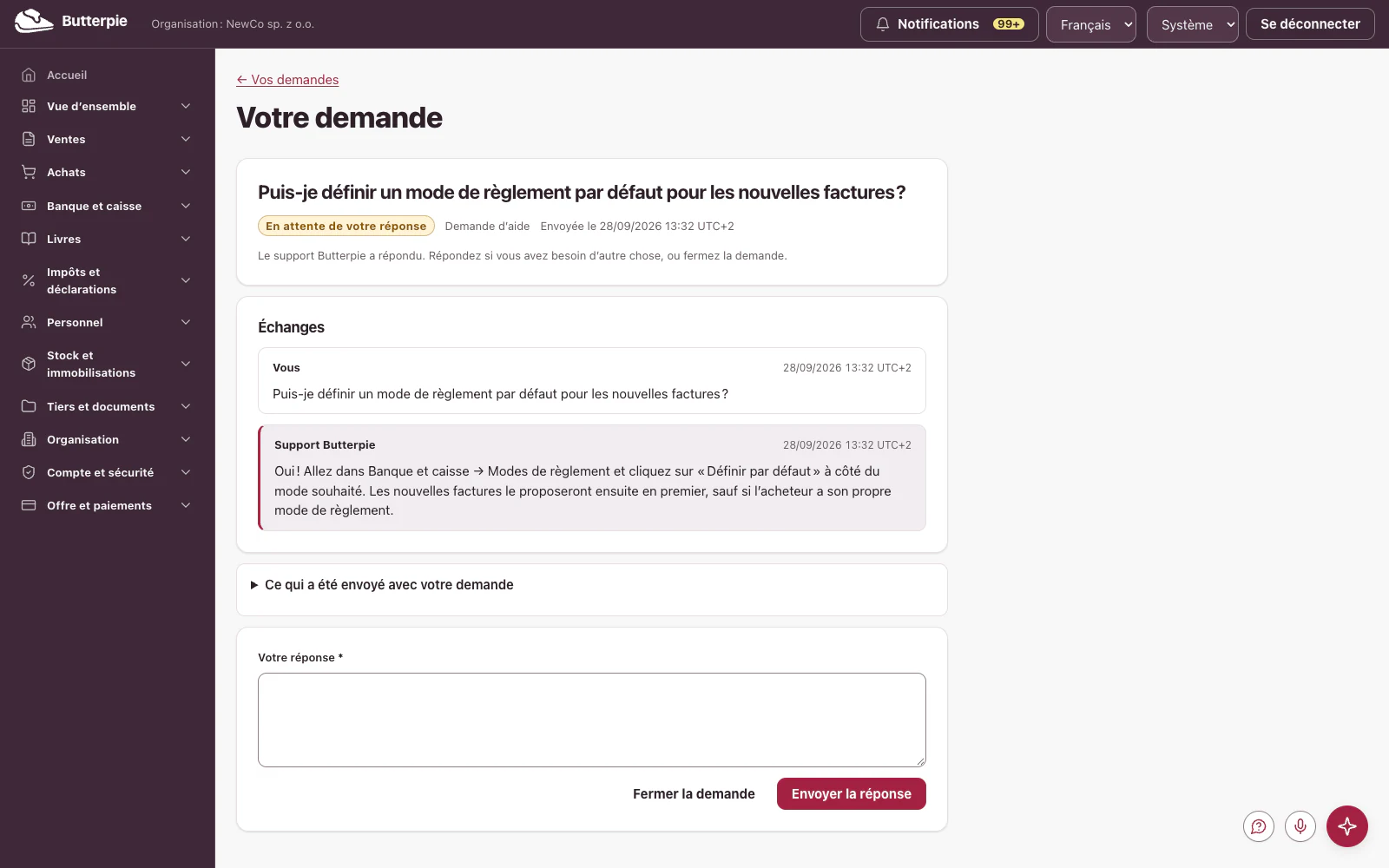1389x868 pixels.
Task: Click the 'Demande d'aide' label
Action: click(487, 227)
